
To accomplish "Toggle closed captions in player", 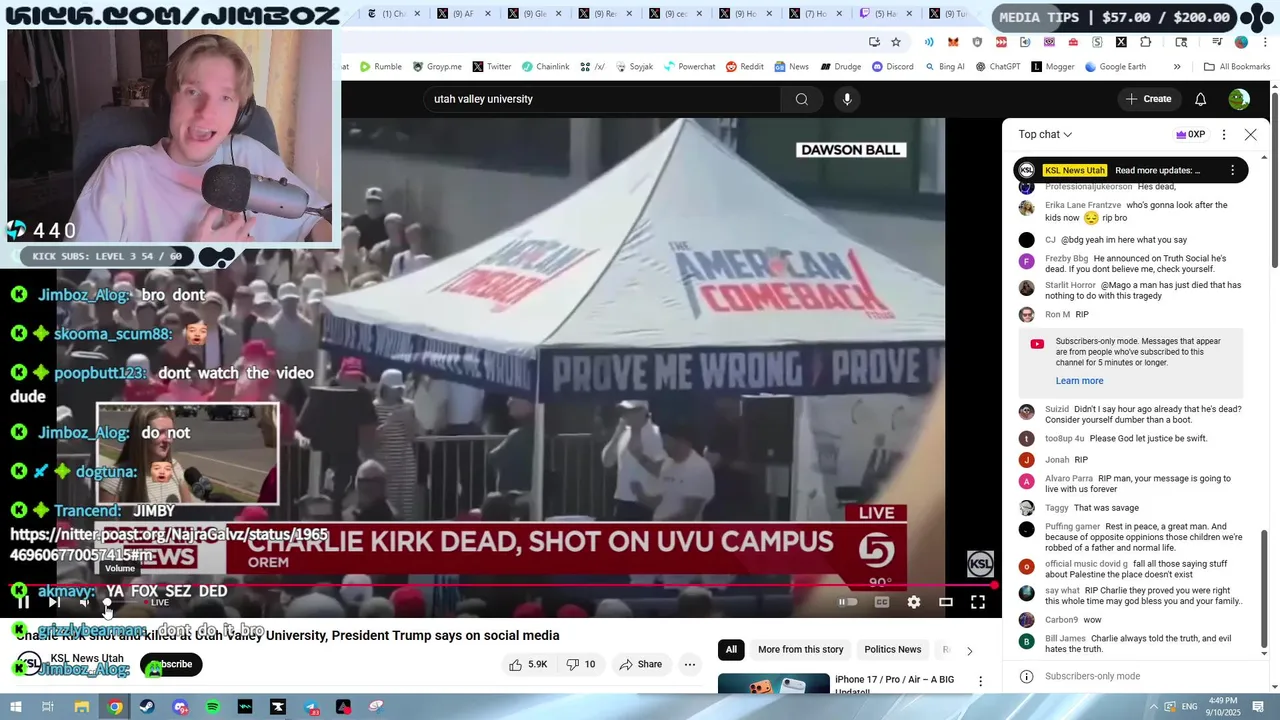I will point(882,602).
